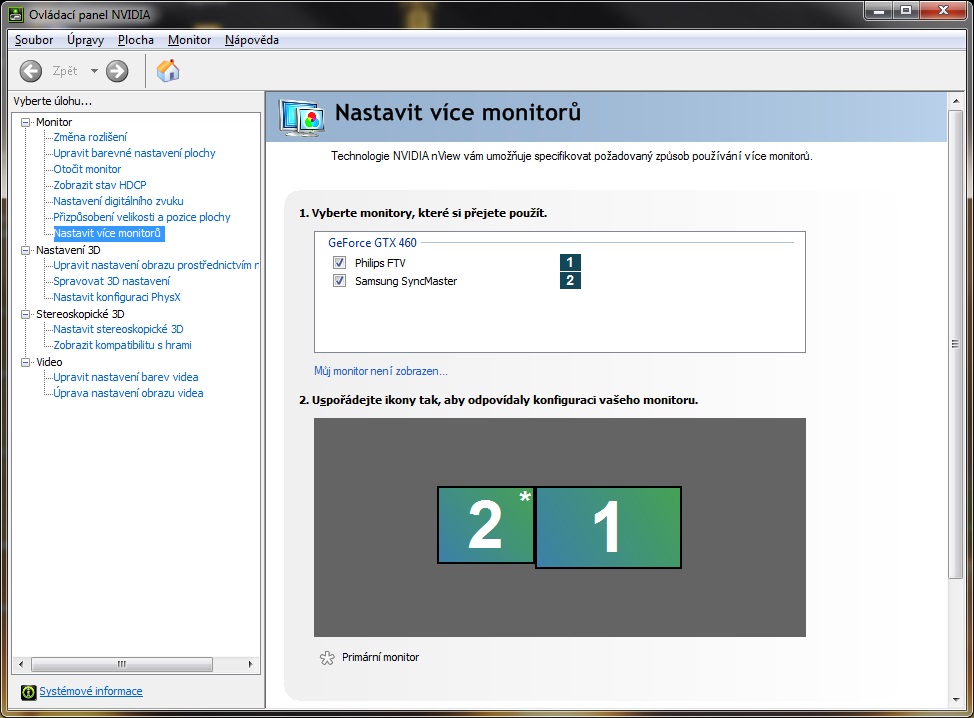Screen dimensions: 974x718
Task: Open Změna rozlišení task
Action: point(90,137)
